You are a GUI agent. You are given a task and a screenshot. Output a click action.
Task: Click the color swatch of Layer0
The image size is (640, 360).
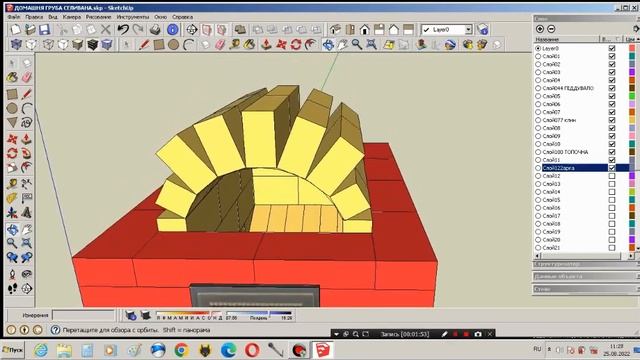point(632,48)
